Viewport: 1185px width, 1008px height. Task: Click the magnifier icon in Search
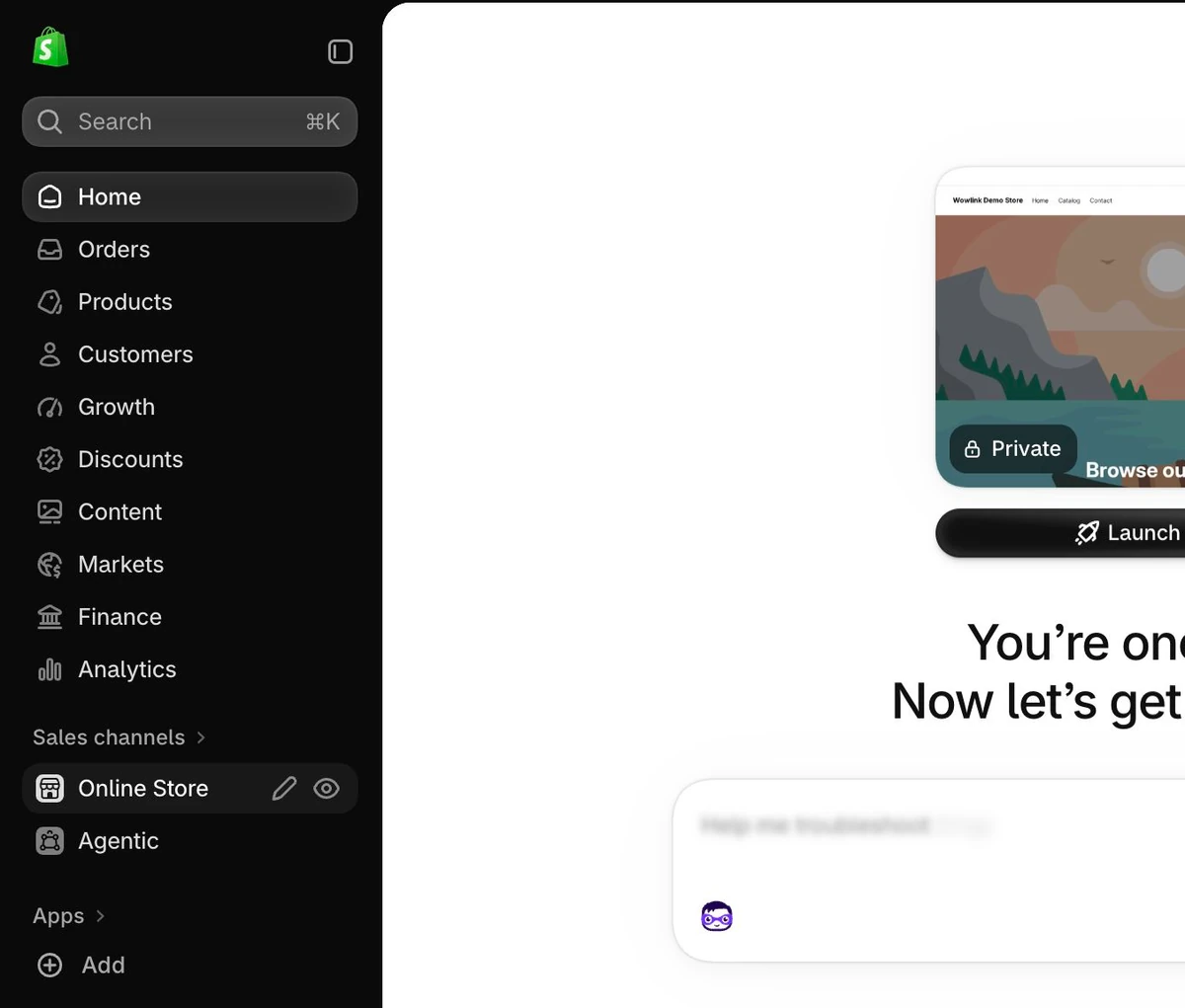click(49, 121)
